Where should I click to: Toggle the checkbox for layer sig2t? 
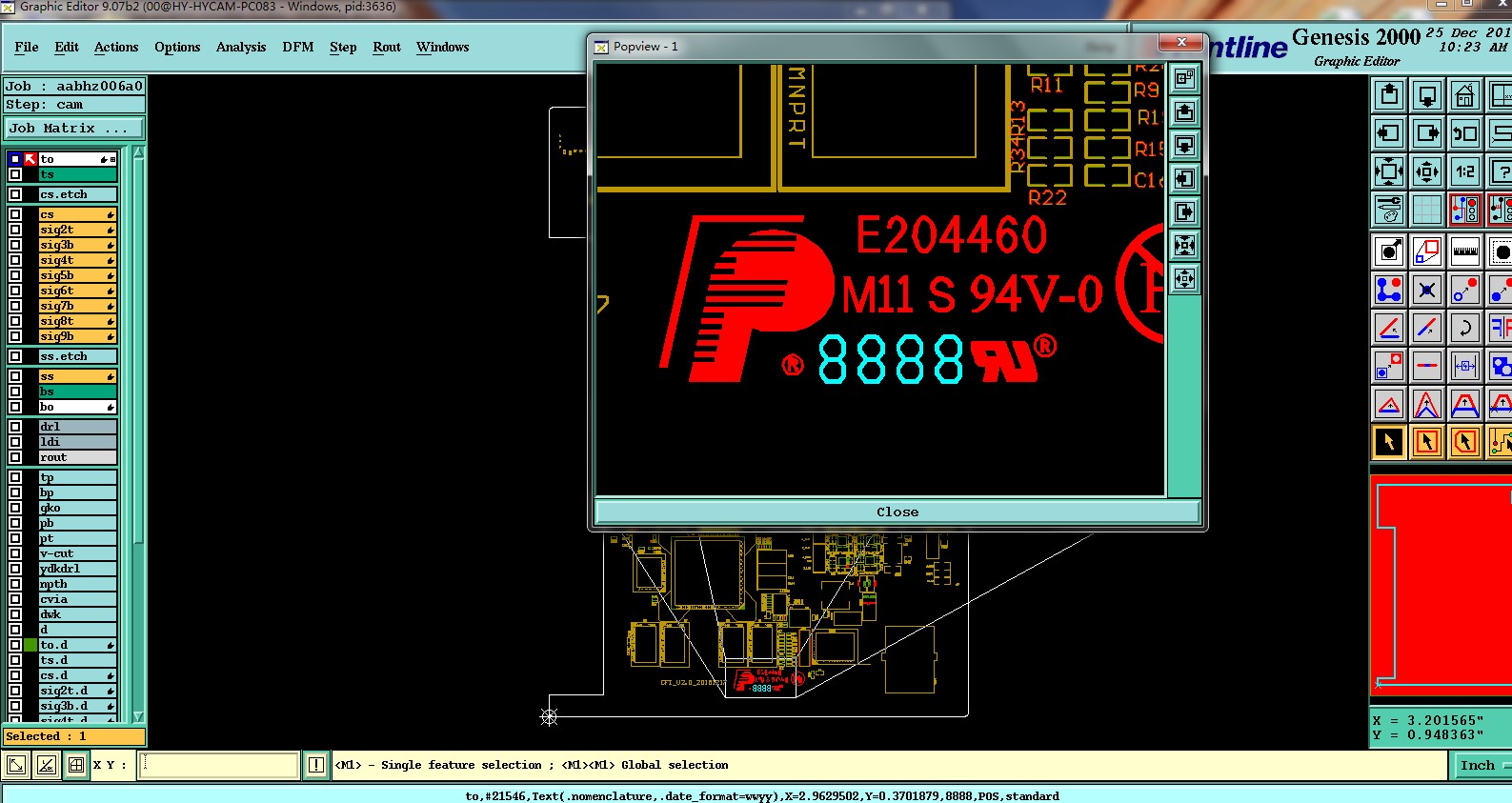click(x=15, y=230)
